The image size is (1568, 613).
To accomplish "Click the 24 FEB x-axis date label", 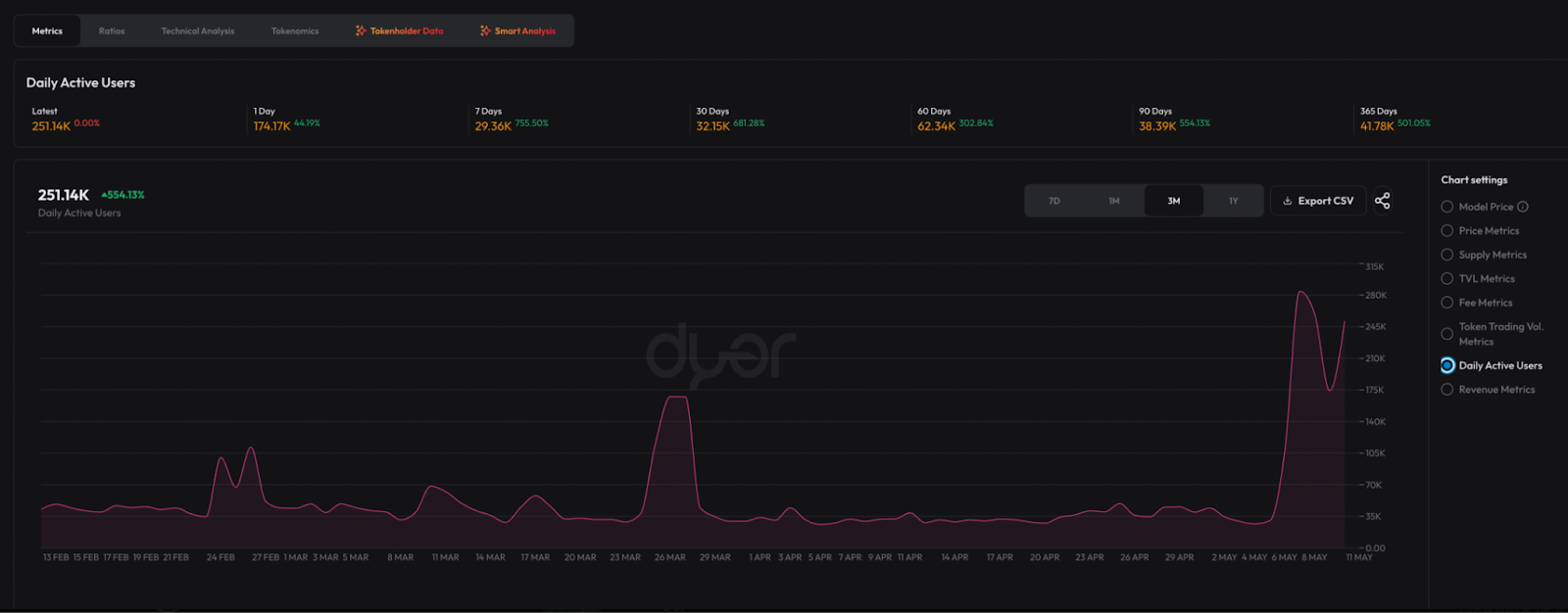I will click(x=220, y=557).
